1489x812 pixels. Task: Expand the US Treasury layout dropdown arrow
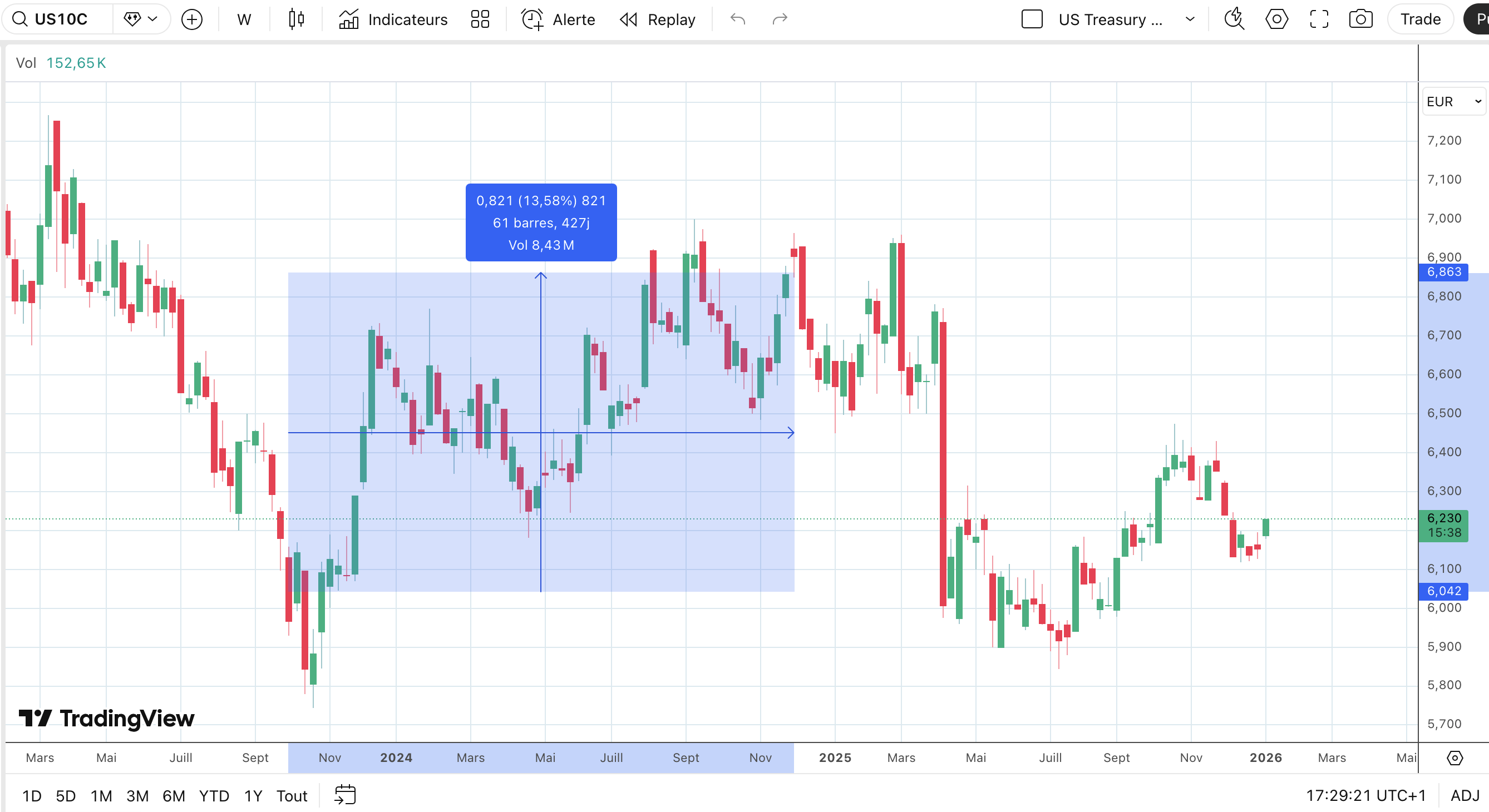[x=1190, y=19]
